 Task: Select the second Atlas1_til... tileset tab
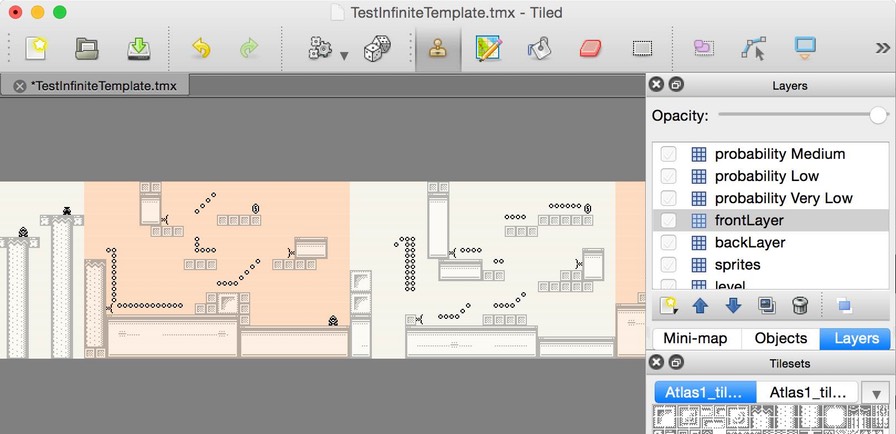pyautogui.click(x=807, y=393)
